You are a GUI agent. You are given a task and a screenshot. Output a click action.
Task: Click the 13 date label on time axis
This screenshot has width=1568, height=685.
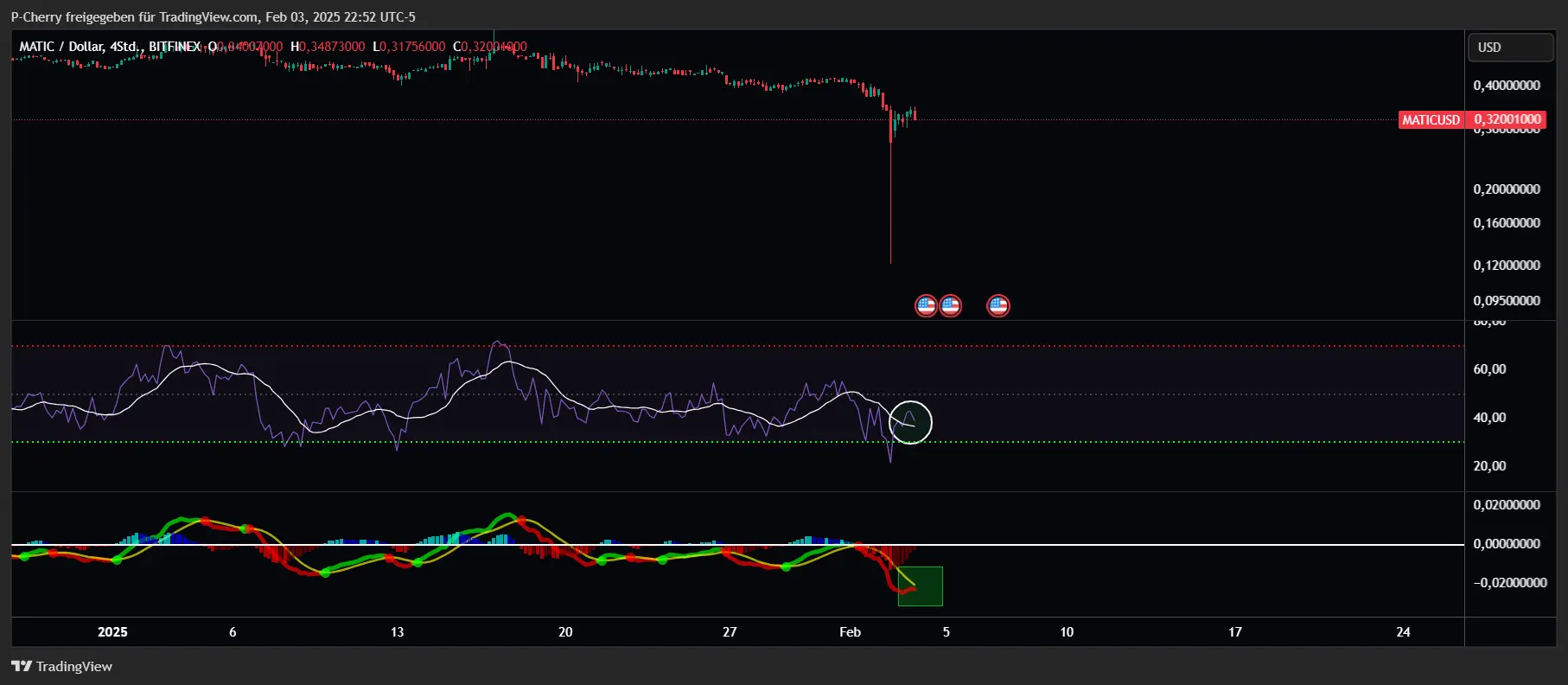coord(397,632)
